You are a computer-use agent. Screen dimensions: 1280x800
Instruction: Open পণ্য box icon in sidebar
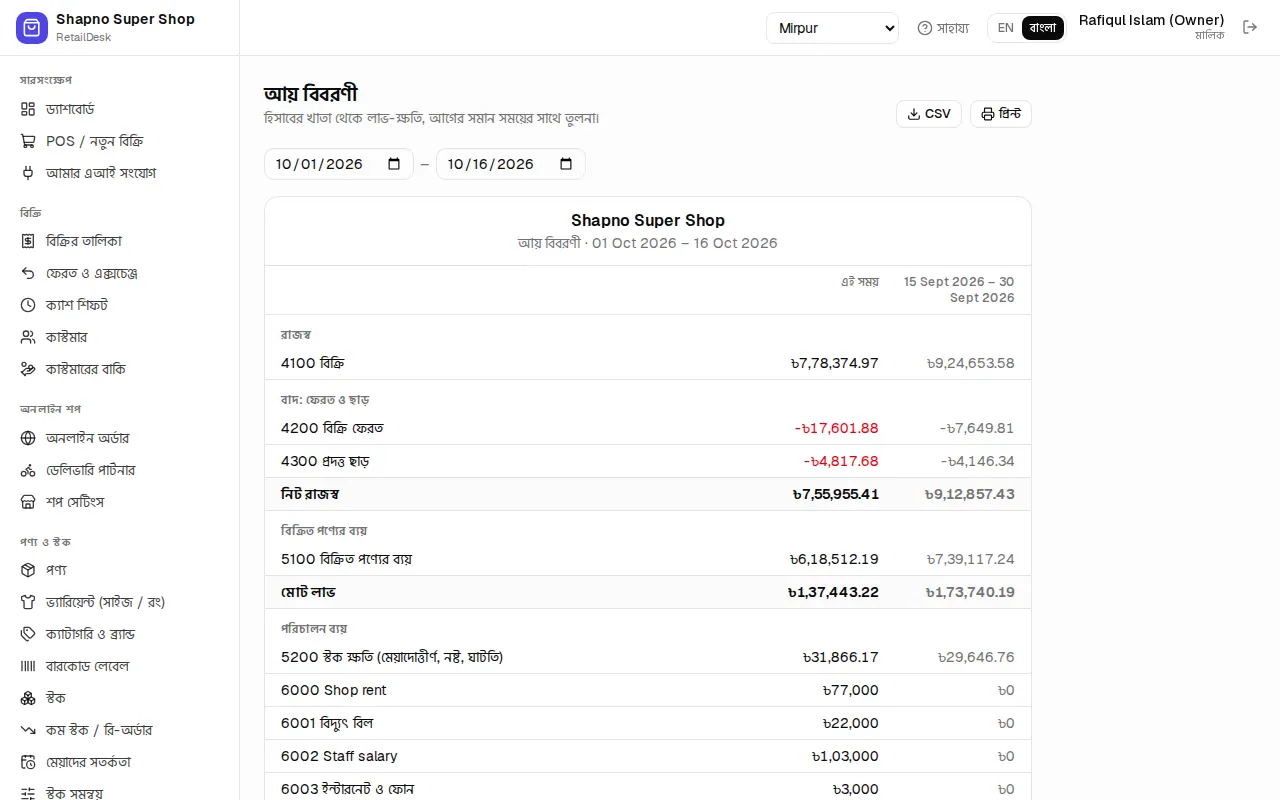tap(28, 570)
